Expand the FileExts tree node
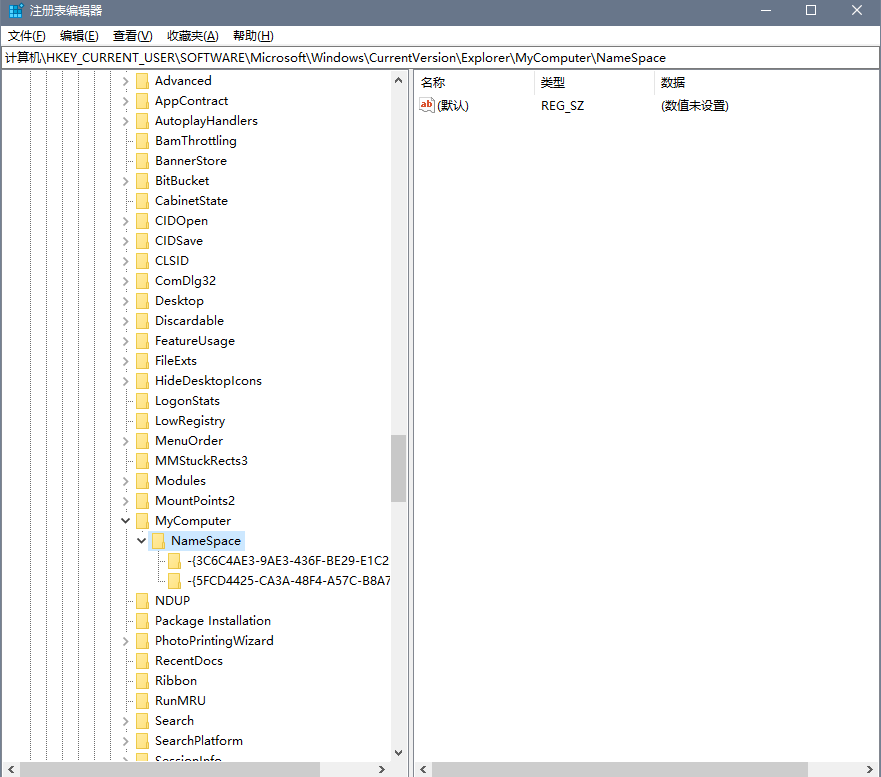 pos(126,361)
